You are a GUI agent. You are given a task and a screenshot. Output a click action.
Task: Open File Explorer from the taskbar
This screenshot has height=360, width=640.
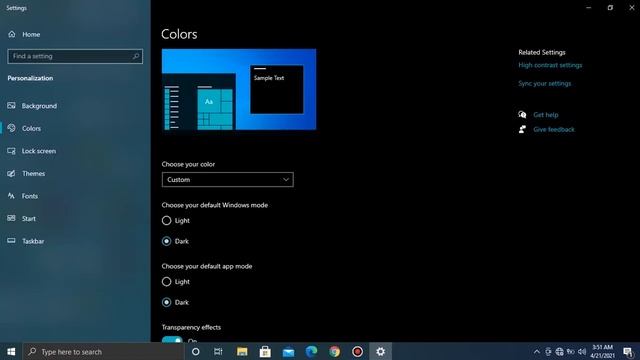point(242,351)
